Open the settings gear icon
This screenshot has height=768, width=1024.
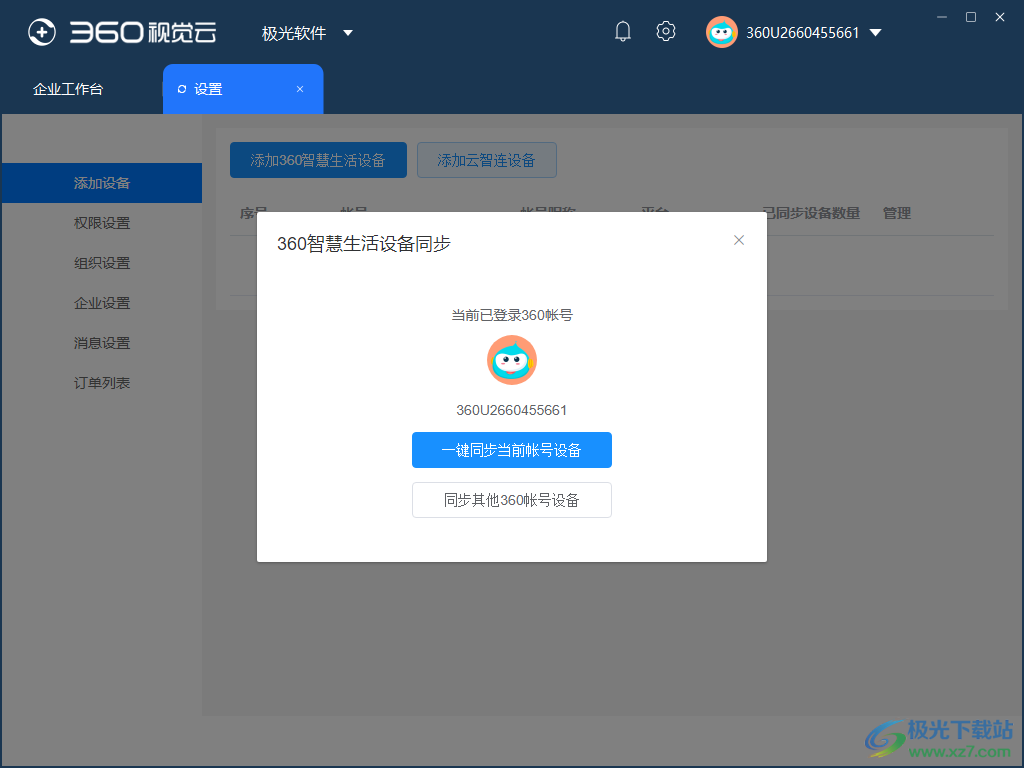point(665,31)
